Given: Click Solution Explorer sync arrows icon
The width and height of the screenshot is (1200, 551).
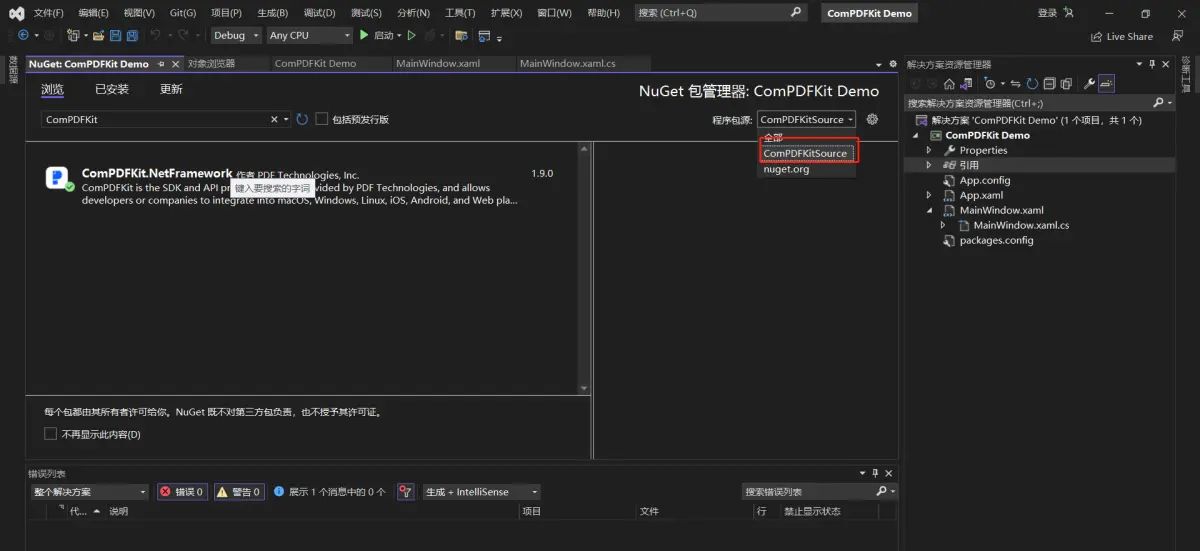Looking at the screenshot, I should [1015, 83].
